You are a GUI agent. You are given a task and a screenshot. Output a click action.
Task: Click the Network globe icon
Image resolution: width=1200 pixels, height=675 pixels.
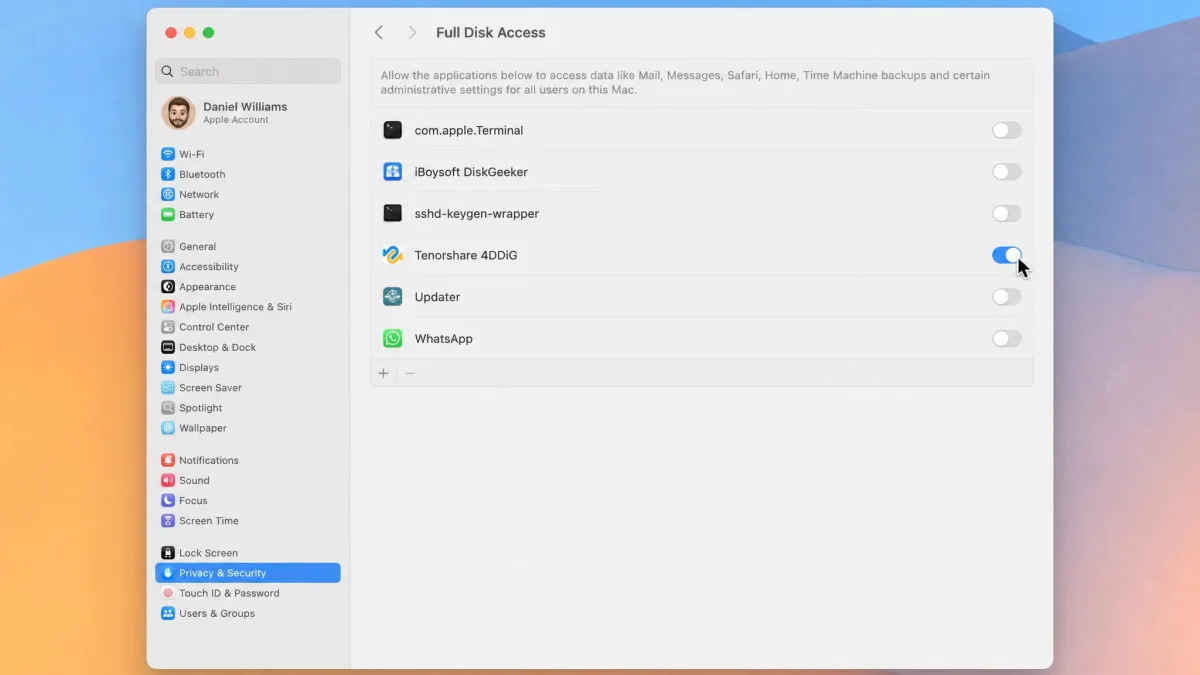(168, 194)
